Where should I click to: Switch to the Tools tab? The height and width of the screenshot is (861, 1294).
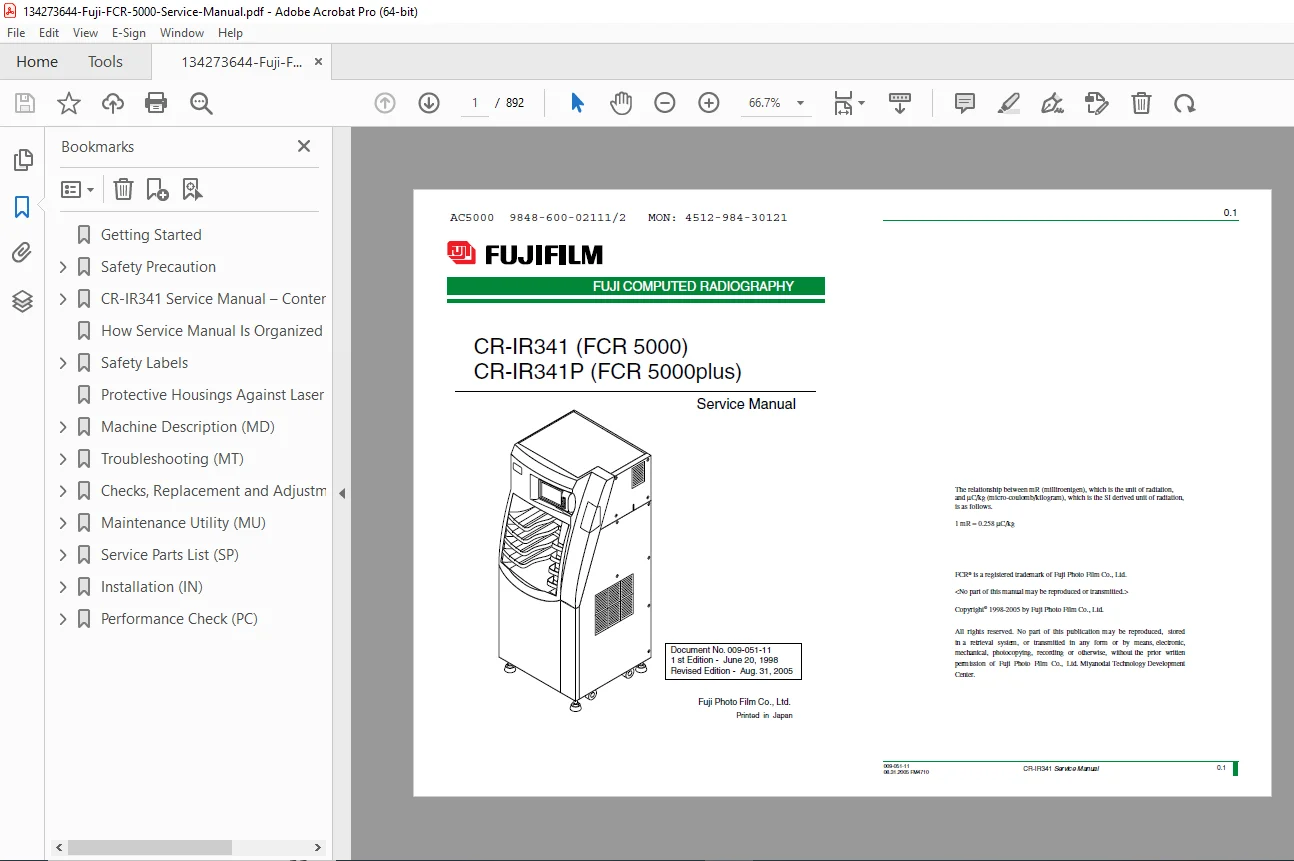point(105,62)
